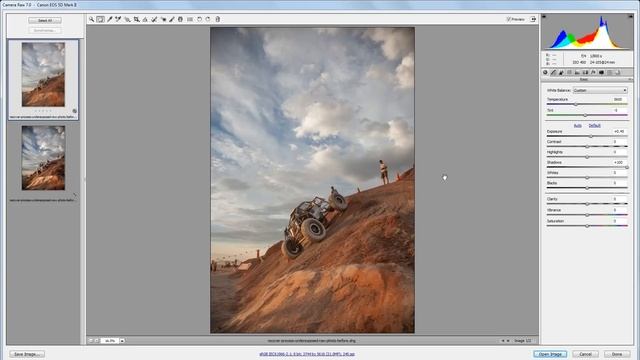This screenshot has width=640, height=360.
Task: Select the Color Sampler tool
Action: [x=118, y=19]
